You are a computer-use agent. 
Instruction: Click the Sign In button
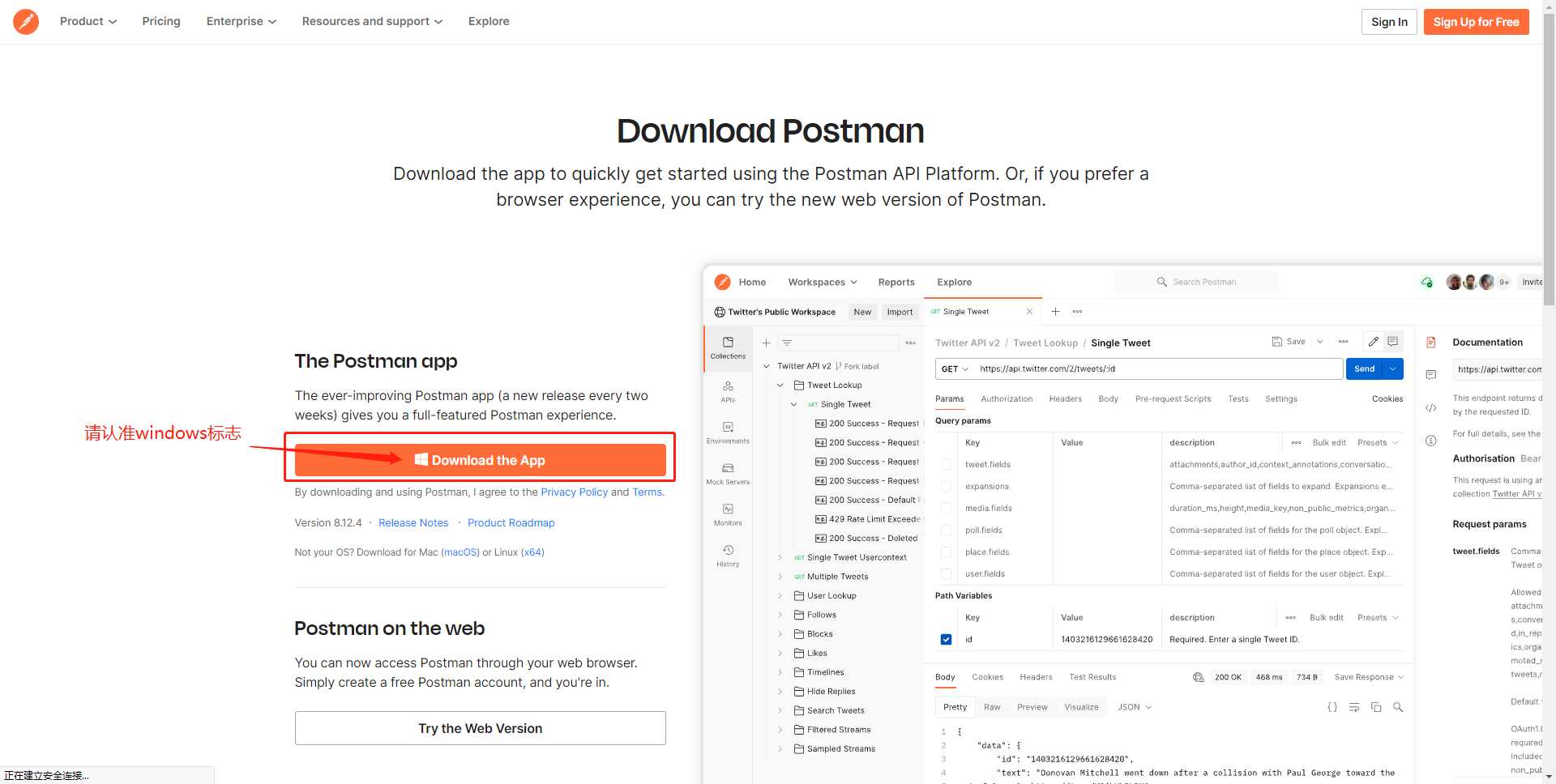pyautogui.click(x=1389, y=22)
